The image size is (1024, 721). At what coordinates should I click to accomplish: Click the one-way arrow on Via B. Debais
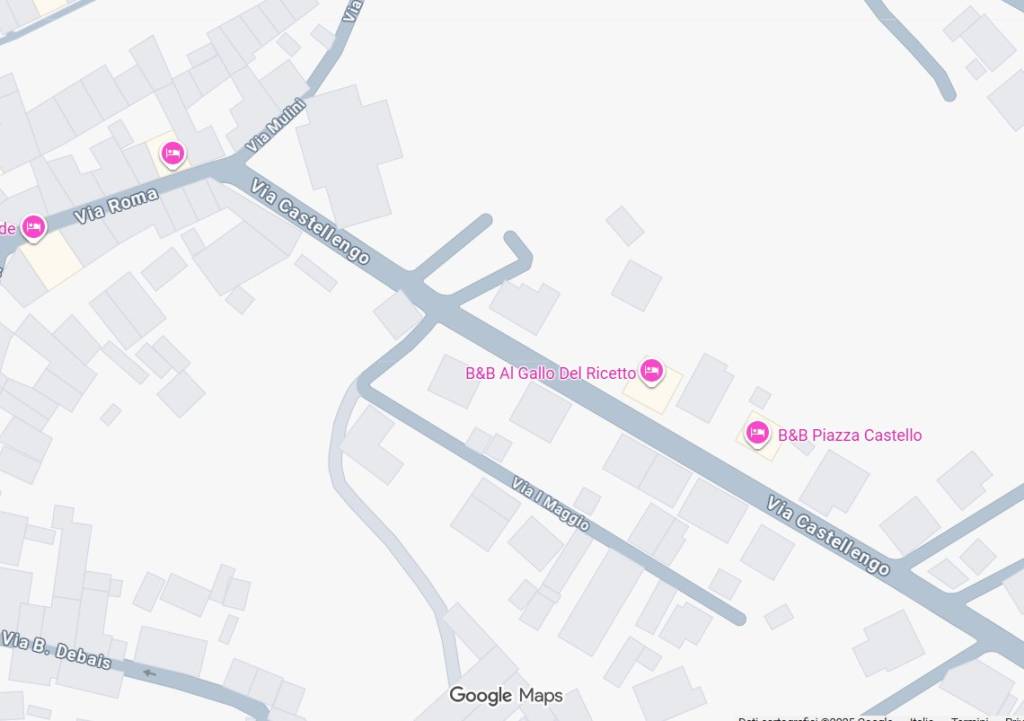click(x=150, y=673)
